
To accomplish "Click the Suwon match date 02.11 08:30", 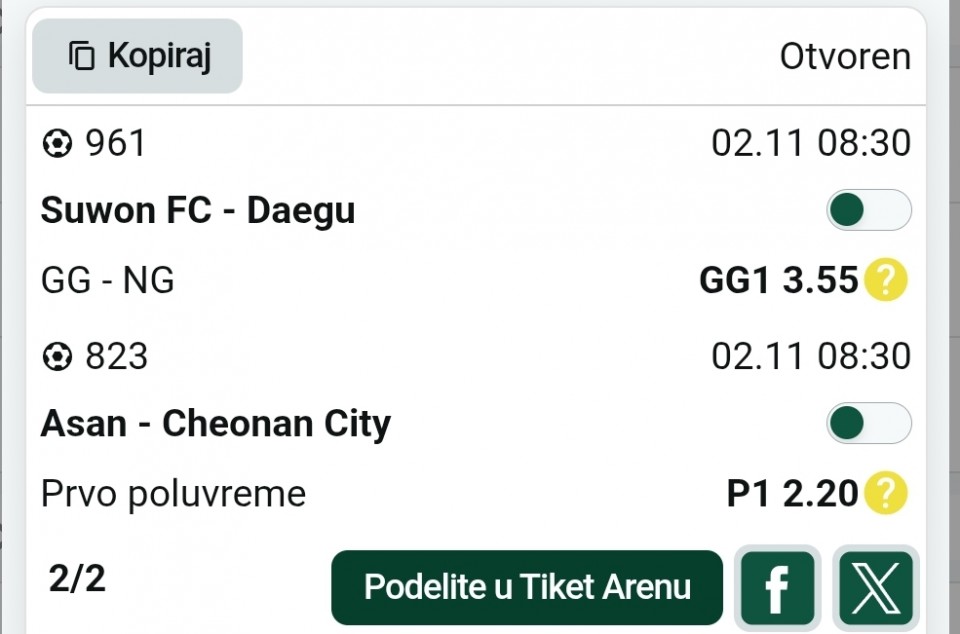I will (x=811, y=144).
